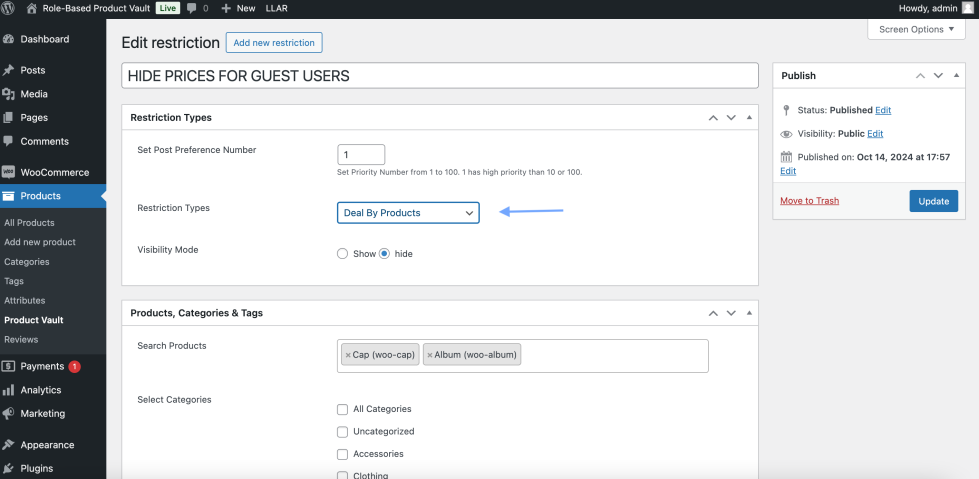The image size is (979, 479).
Task: Remove Cap (woo-cap) product tag
Action: (x=348, y=355)
